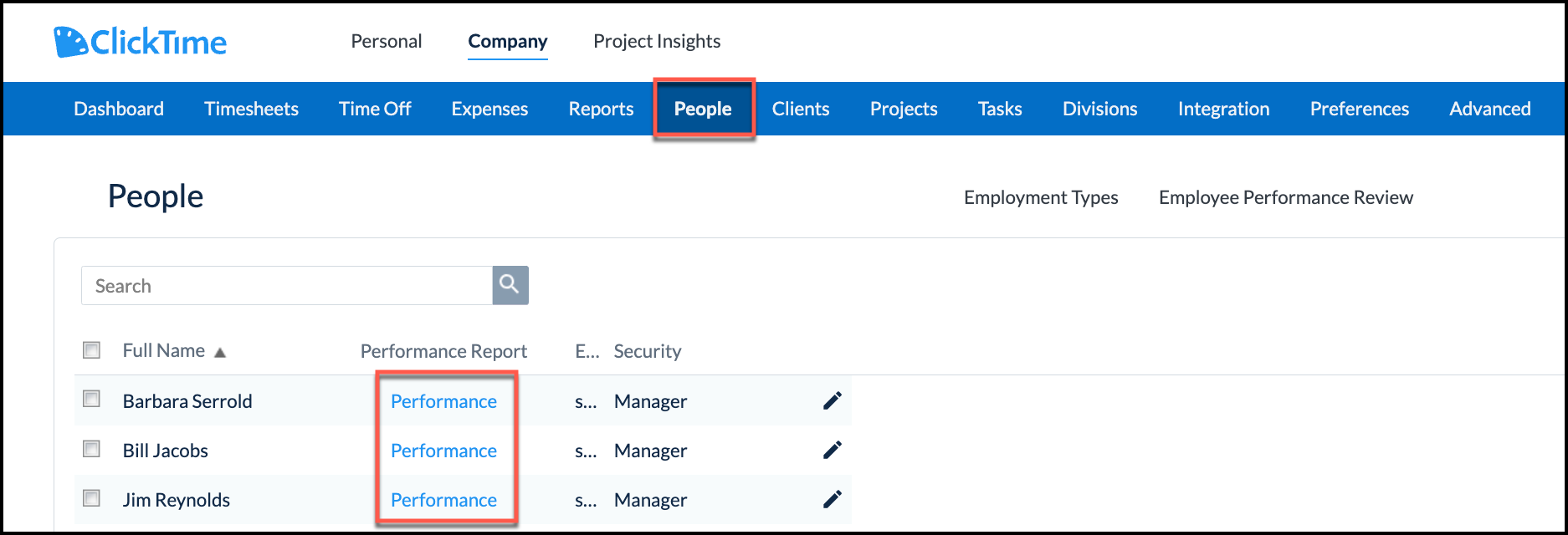Click Manager in Jim Reynolds's row

650,500
